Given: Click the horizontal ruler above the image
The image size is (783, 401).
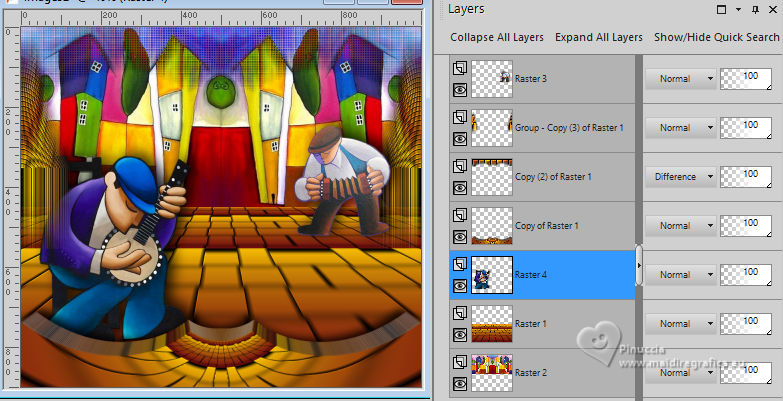Looking at the screenshot, I should 221,18.
